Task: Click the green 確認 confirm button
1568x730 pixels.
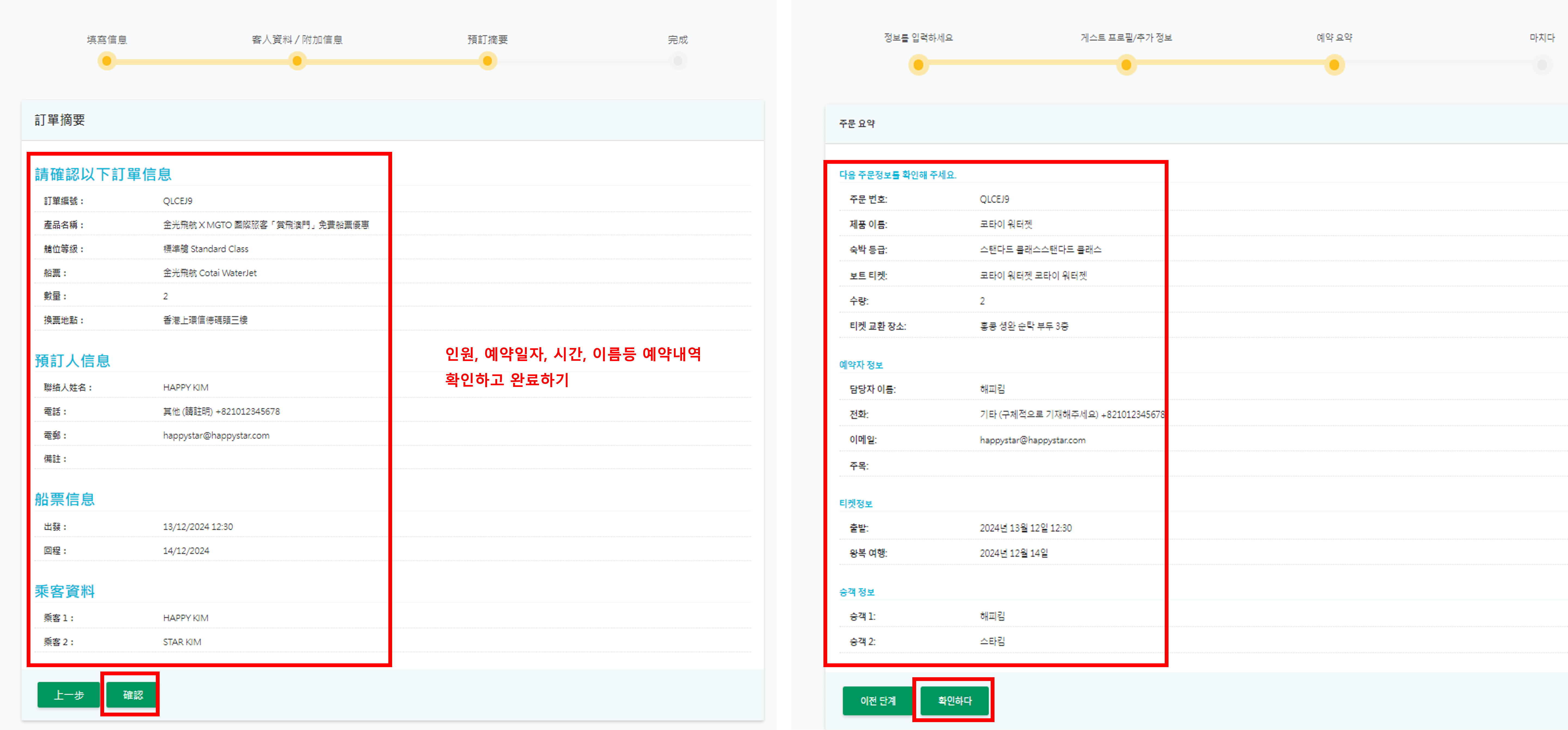Action: click(133, 695)
